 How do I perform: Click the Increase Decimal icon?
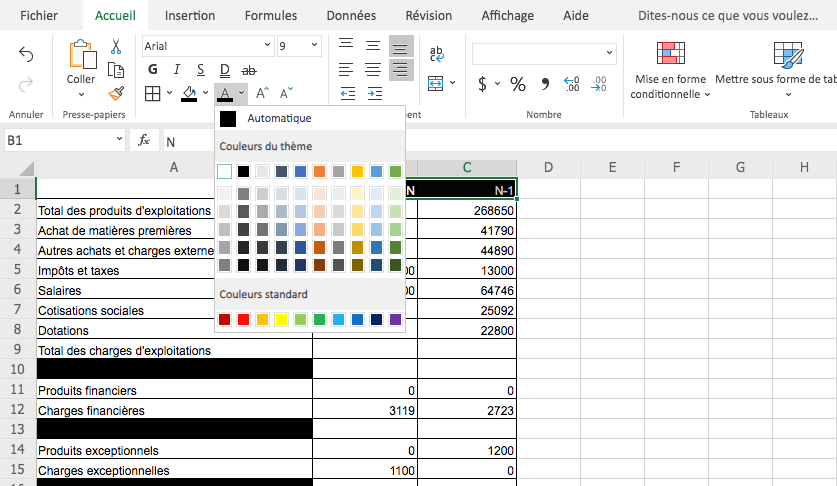tap(572, 84)
